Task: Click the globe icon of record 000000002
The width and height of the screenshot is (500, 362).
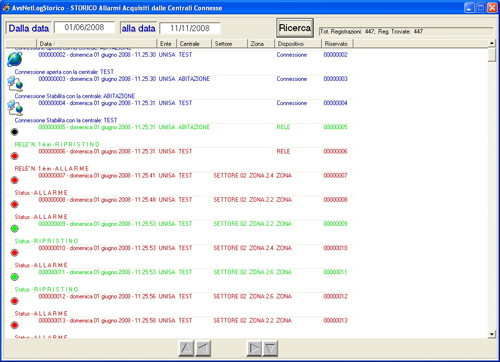Action: coord(15,60)
